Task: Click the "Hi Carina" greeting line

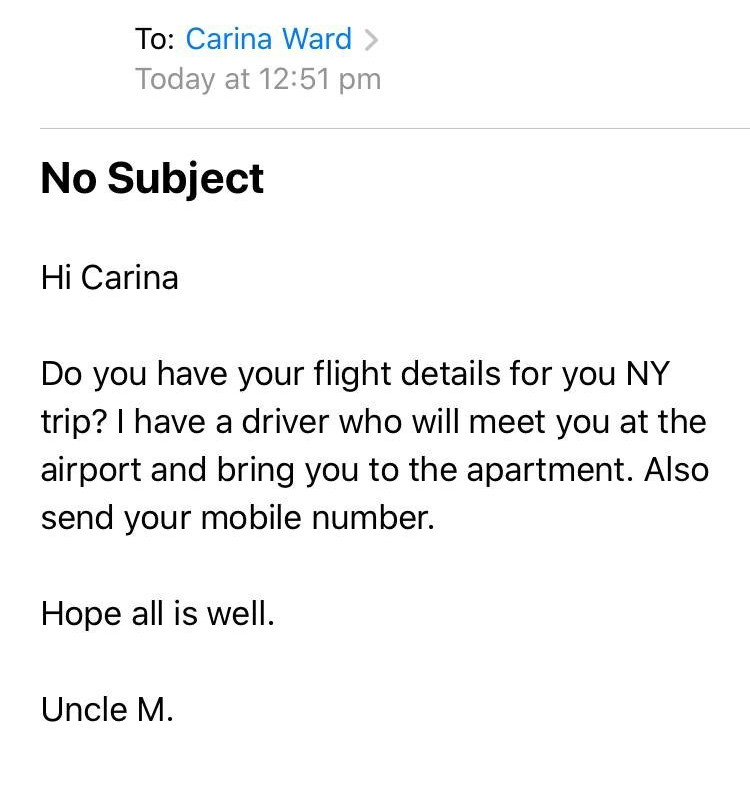Action: click(x=110, y=278)
